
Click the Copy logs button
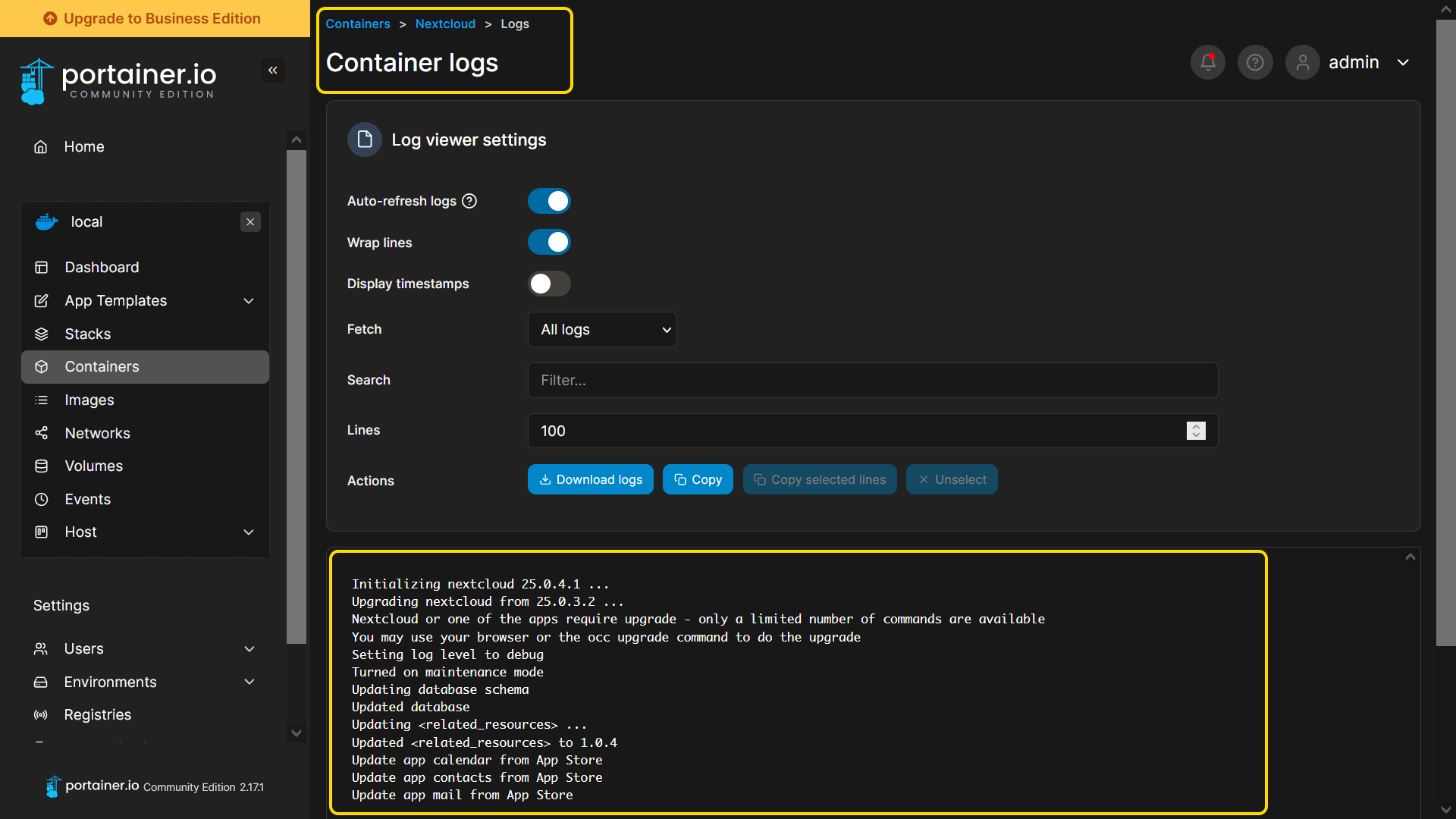coord(698,479)
